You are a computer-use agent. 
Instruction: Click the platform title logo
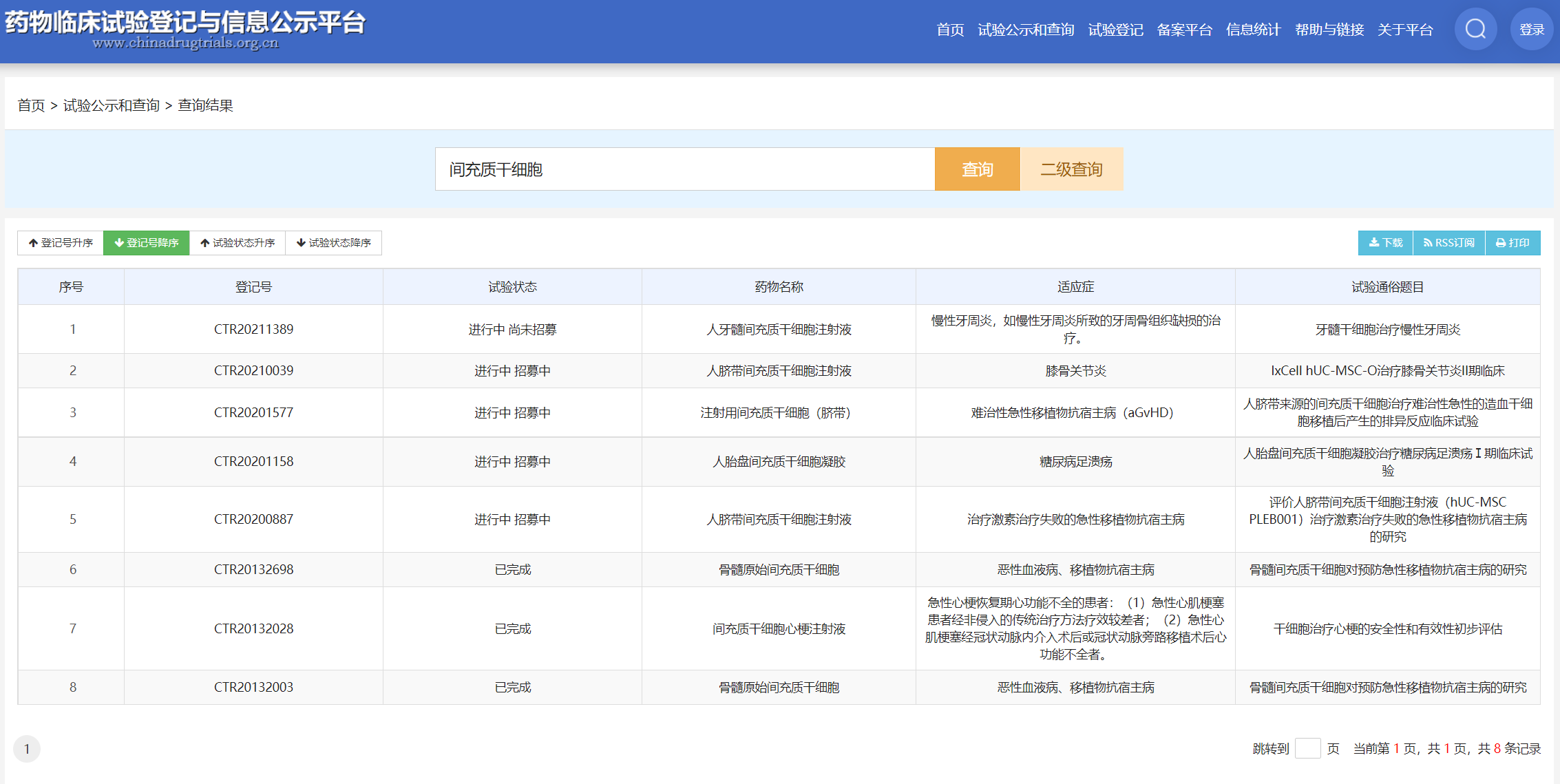185,29
